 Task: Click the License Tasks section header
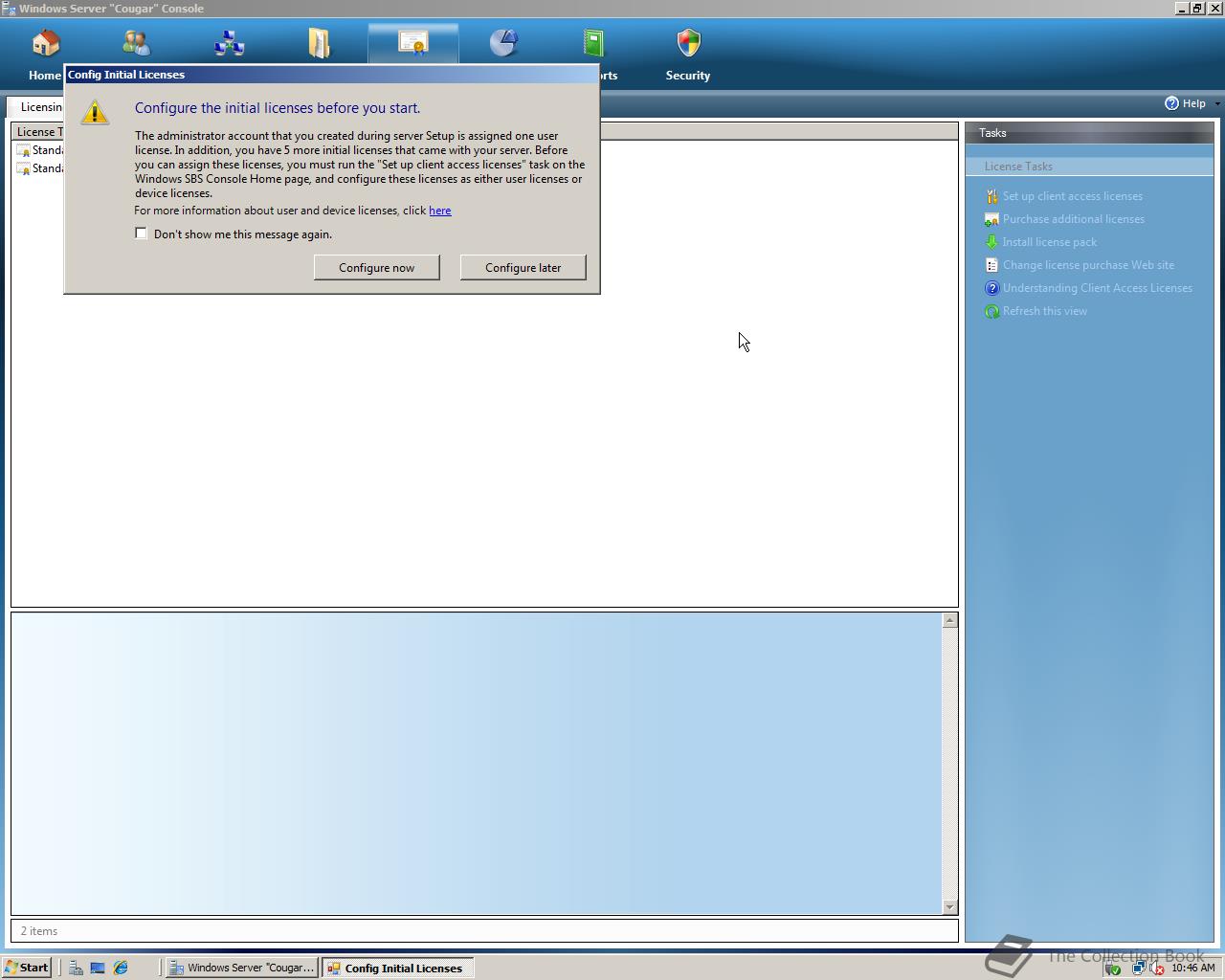[x=1089, y=167]
